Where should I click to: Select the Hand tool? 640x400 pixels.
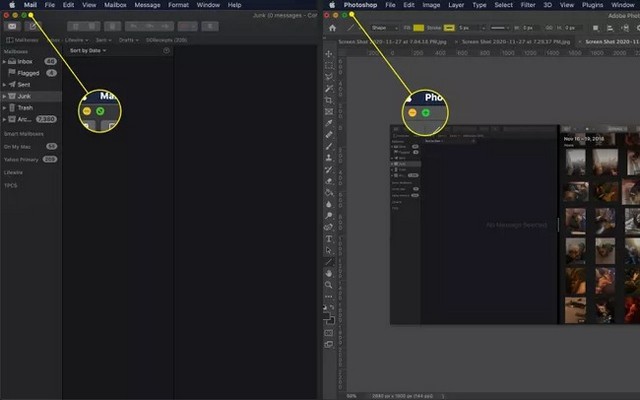tap(329, 273)
